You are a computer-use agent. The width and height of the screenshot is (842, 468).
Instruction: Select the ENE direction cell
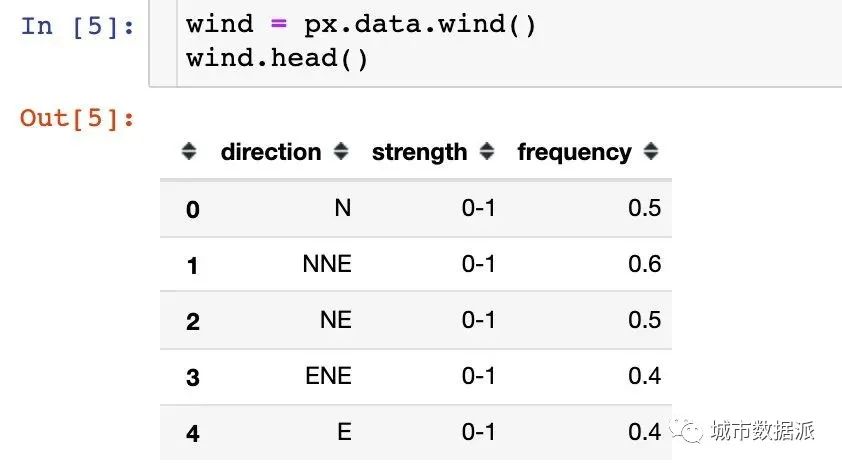coord(328,376)
